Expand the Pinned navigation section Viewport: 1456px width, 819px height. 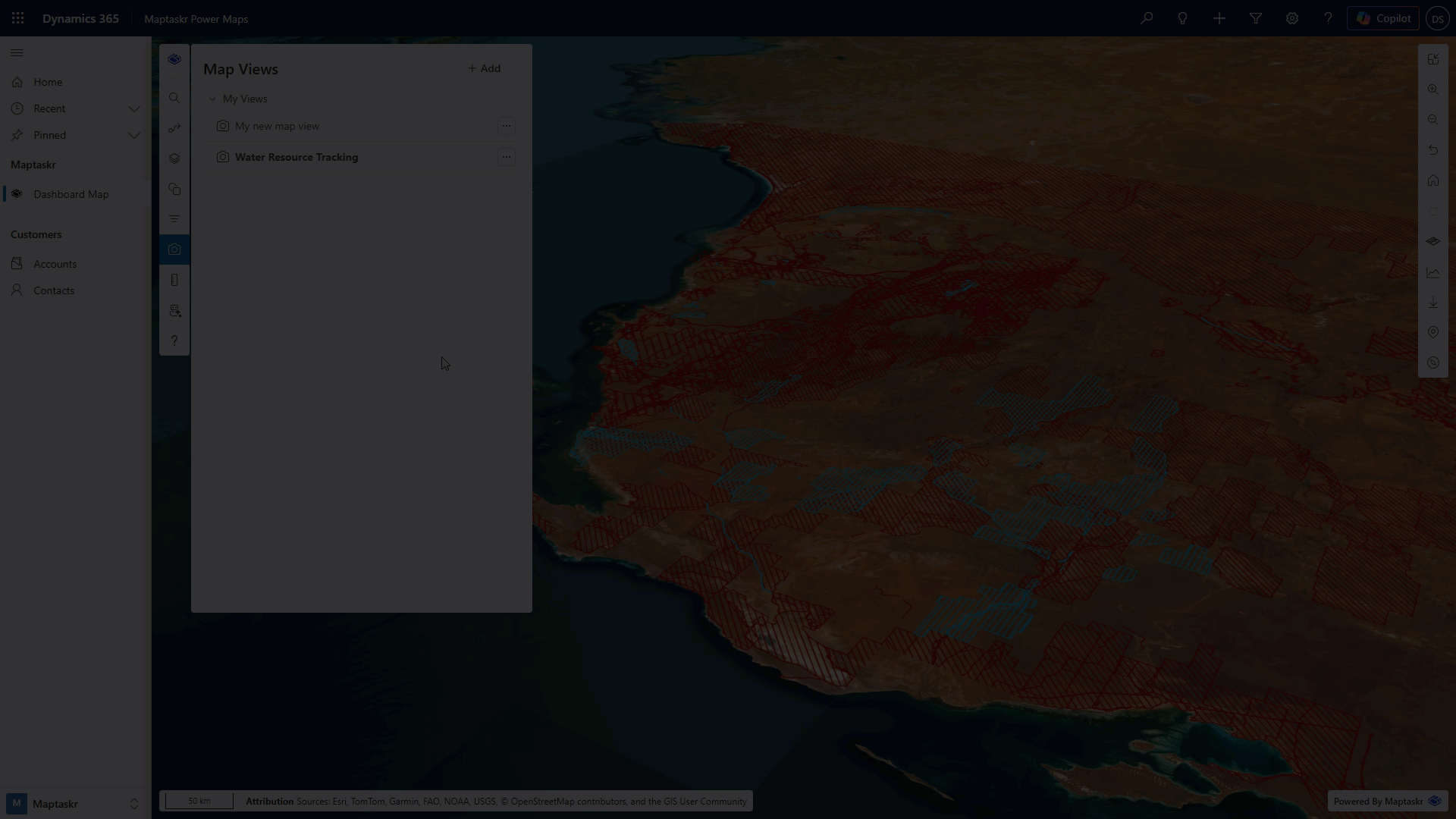[134, 135]
